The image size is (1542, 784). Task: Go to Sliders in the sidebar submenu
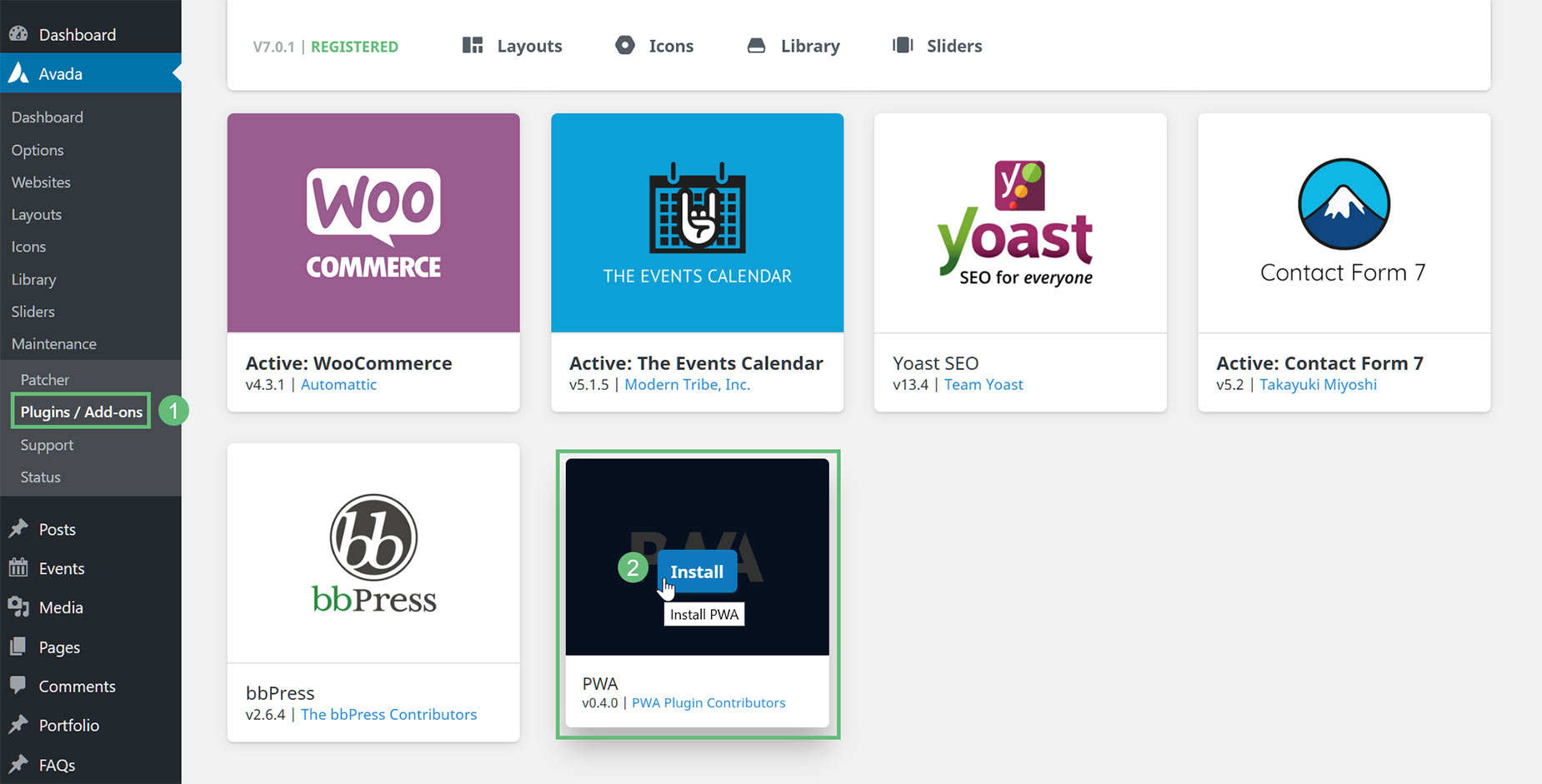tap(33, 312)
